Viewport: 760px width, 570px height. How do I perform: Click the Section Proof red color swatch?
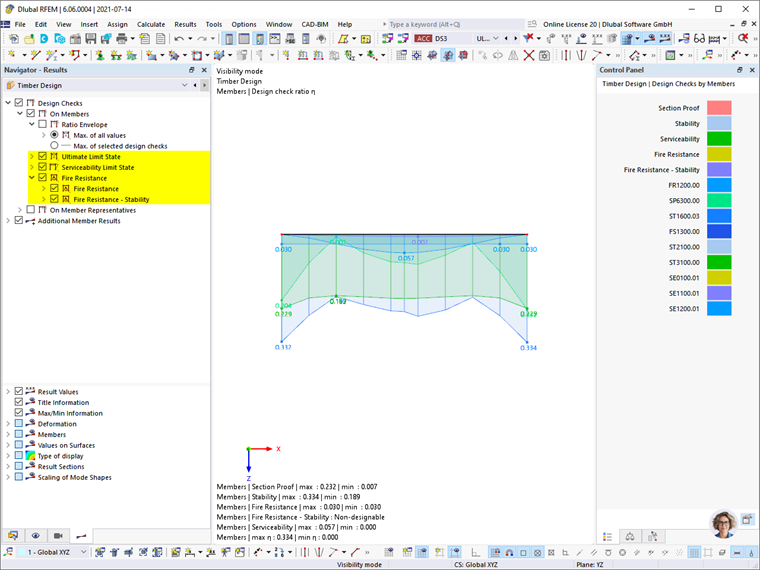click(x=719, y=108)
